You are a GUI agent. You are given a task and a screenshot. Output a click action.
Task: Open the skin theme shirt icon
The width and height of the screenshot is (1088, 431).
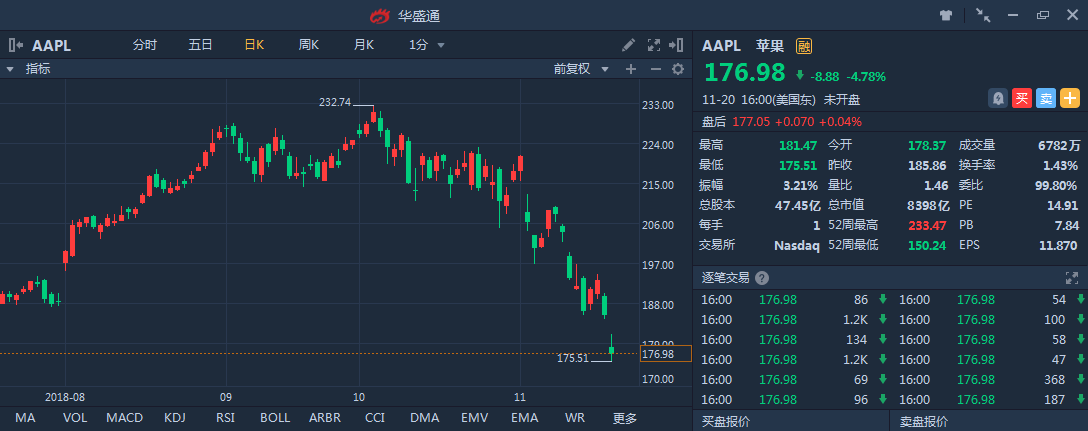tap(946, 15)
